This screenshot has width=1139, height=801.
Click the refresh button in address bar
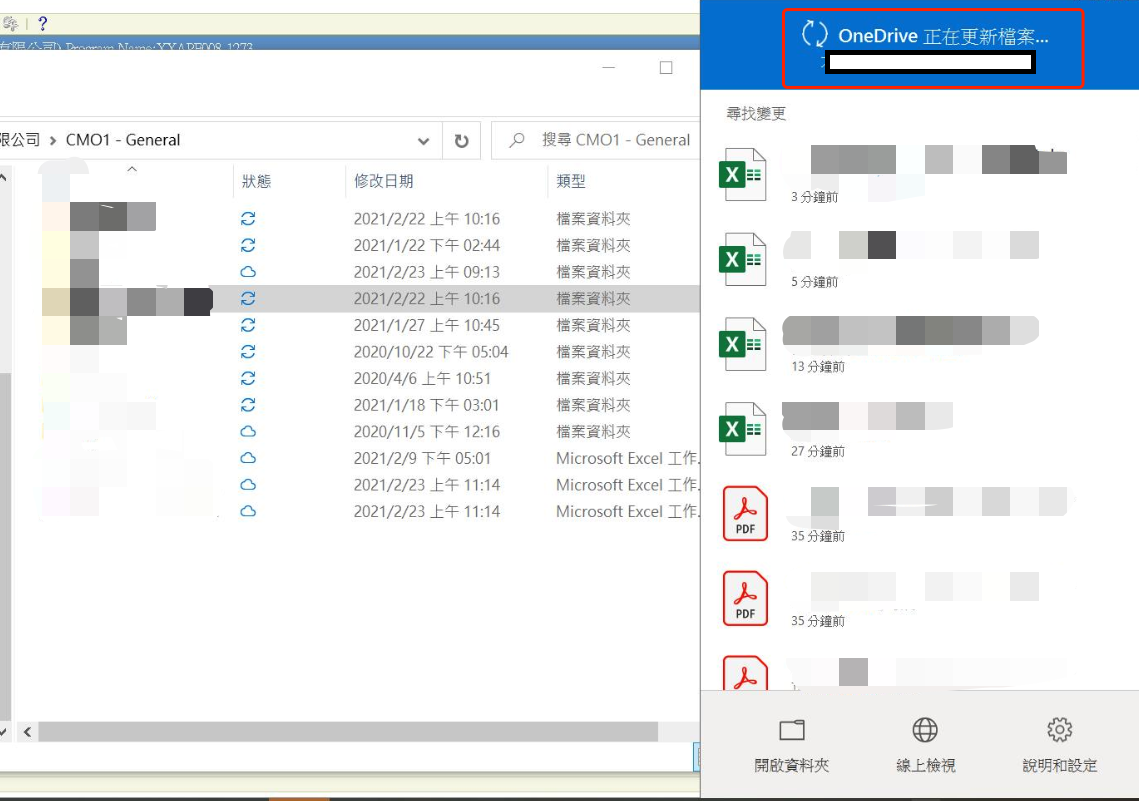coord(461,140)
